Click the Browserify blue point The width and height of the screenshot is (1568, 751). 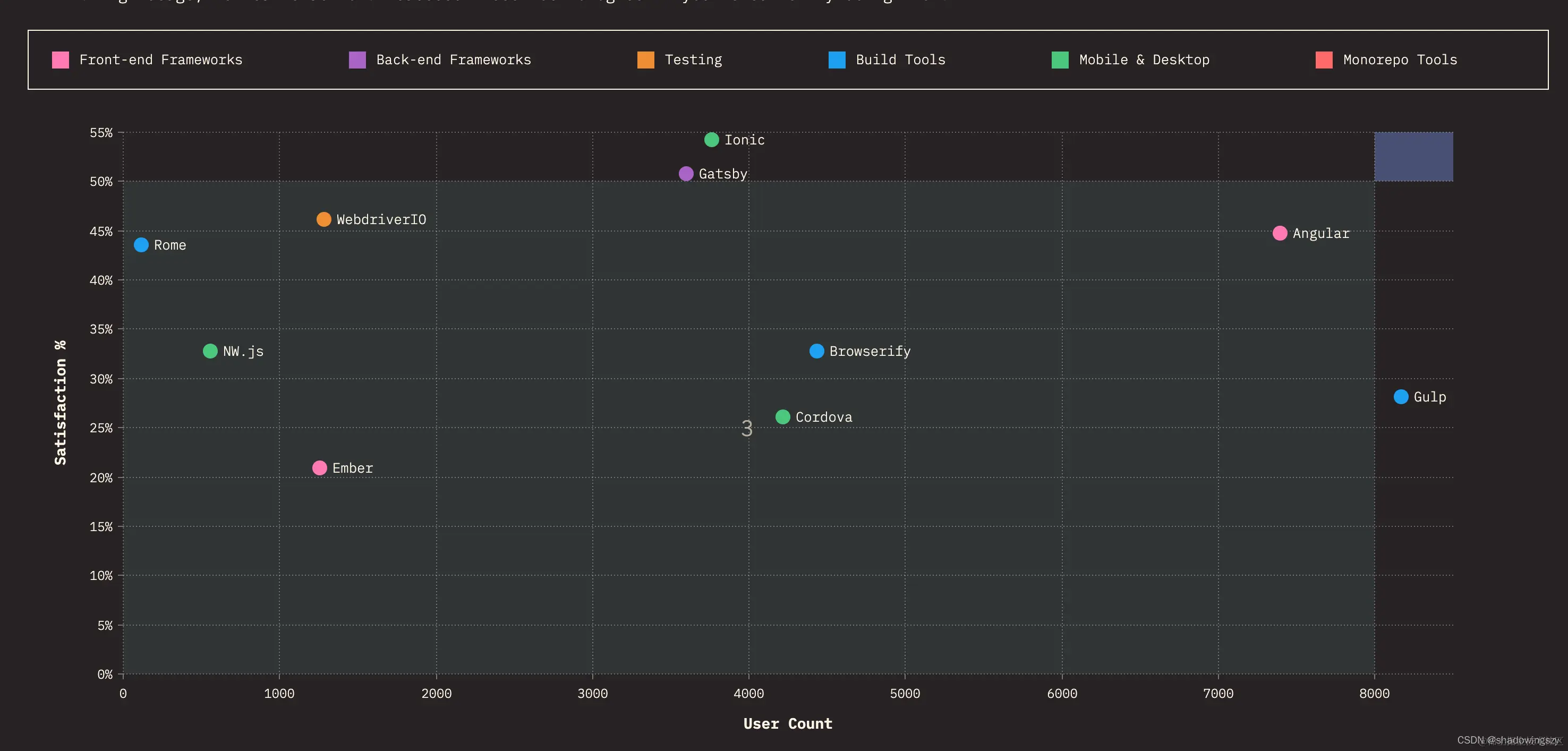[816, 351]
